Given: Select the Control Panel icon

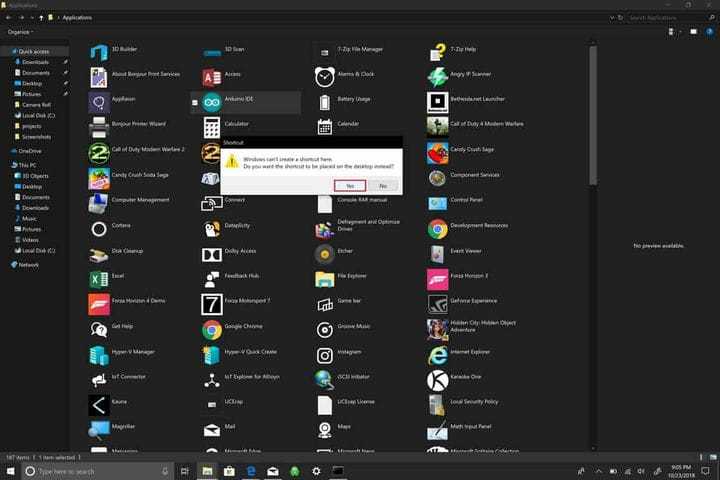Looking at the screenshot, I should coord(438,203).
